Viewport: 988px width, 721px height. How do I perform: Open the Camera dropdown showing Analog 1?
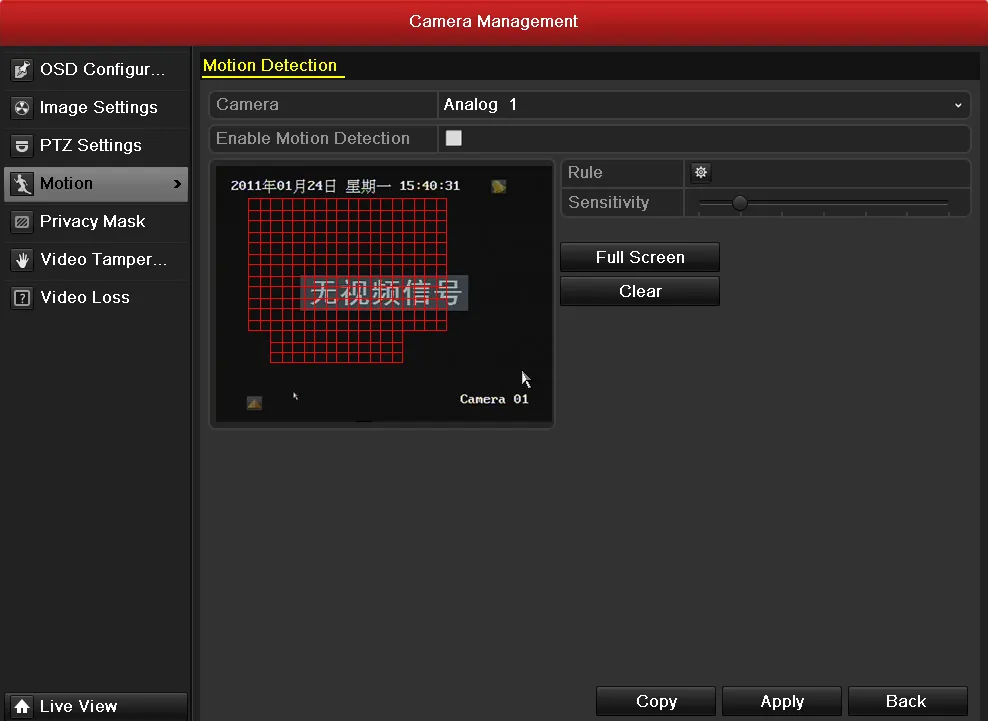704,105
